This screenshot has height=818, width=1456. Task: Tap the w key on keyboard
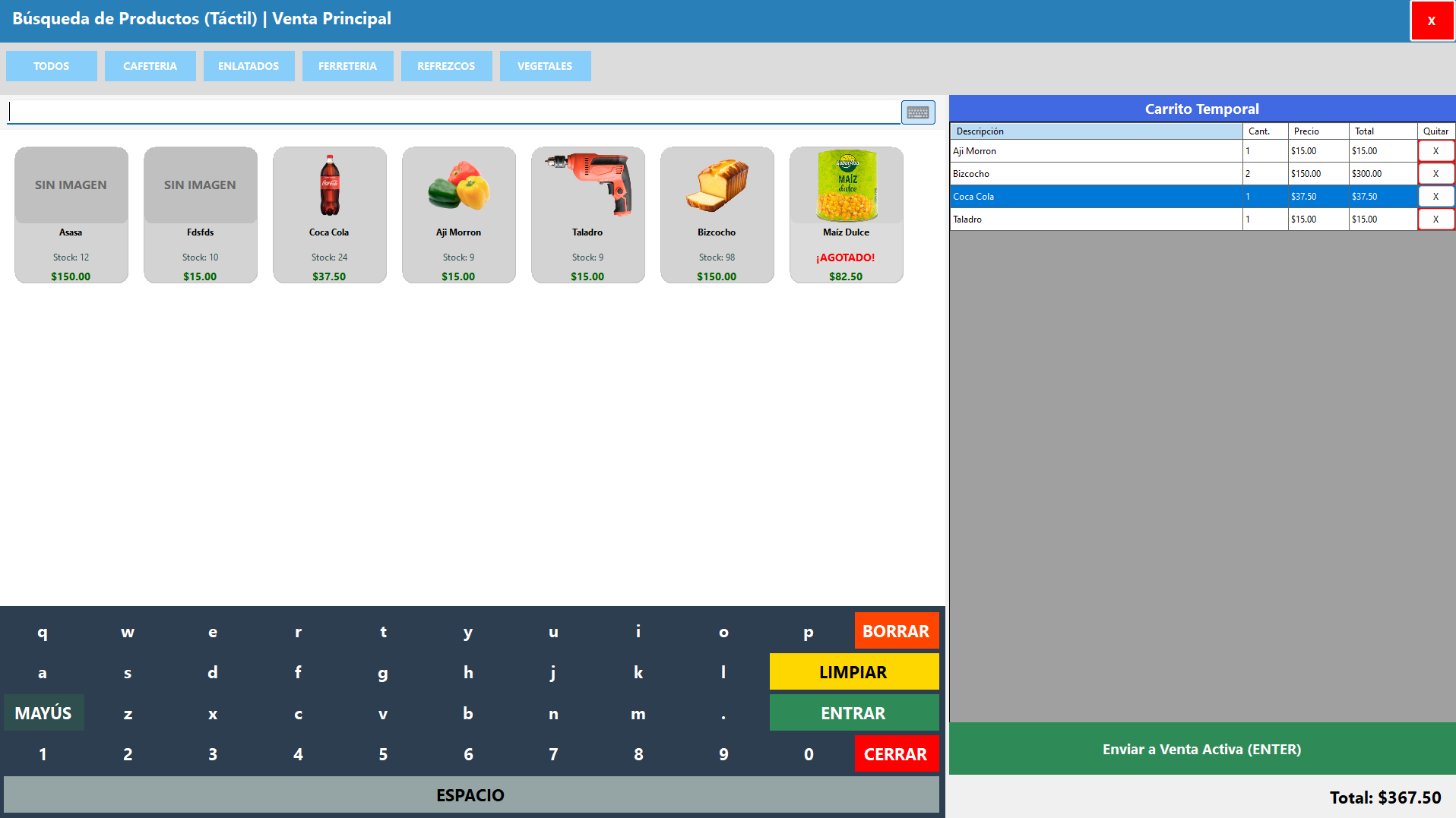click(128, 631)
